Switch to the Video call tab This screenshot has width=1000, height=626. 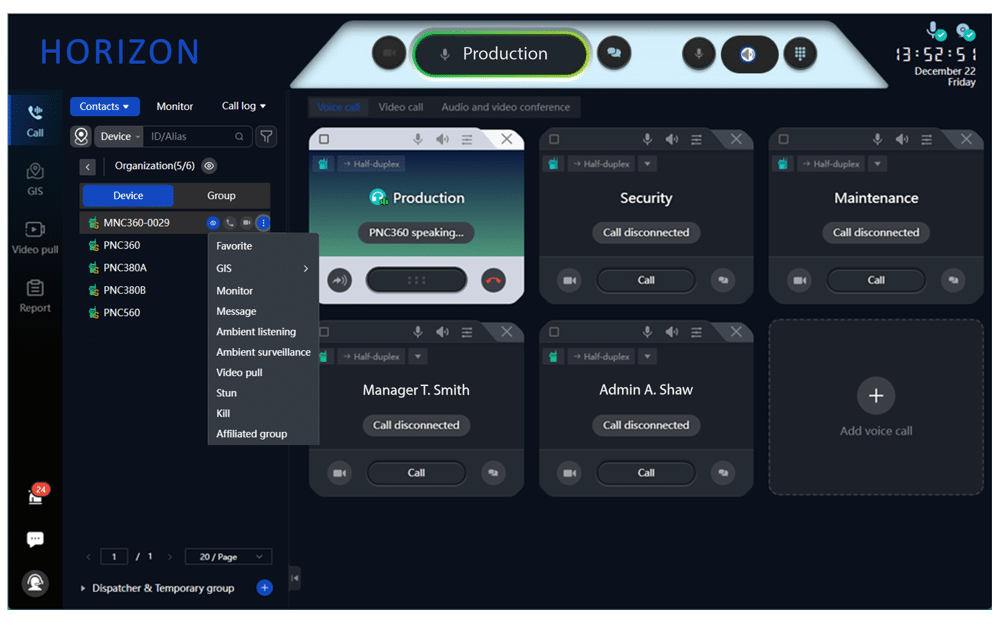[x=400, y=107]
